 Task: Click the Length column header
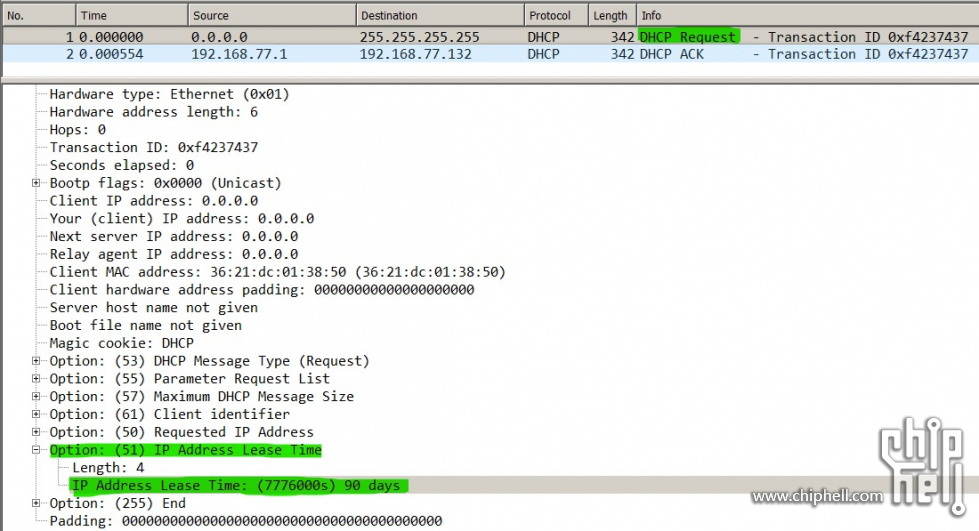tap(612, 16)
